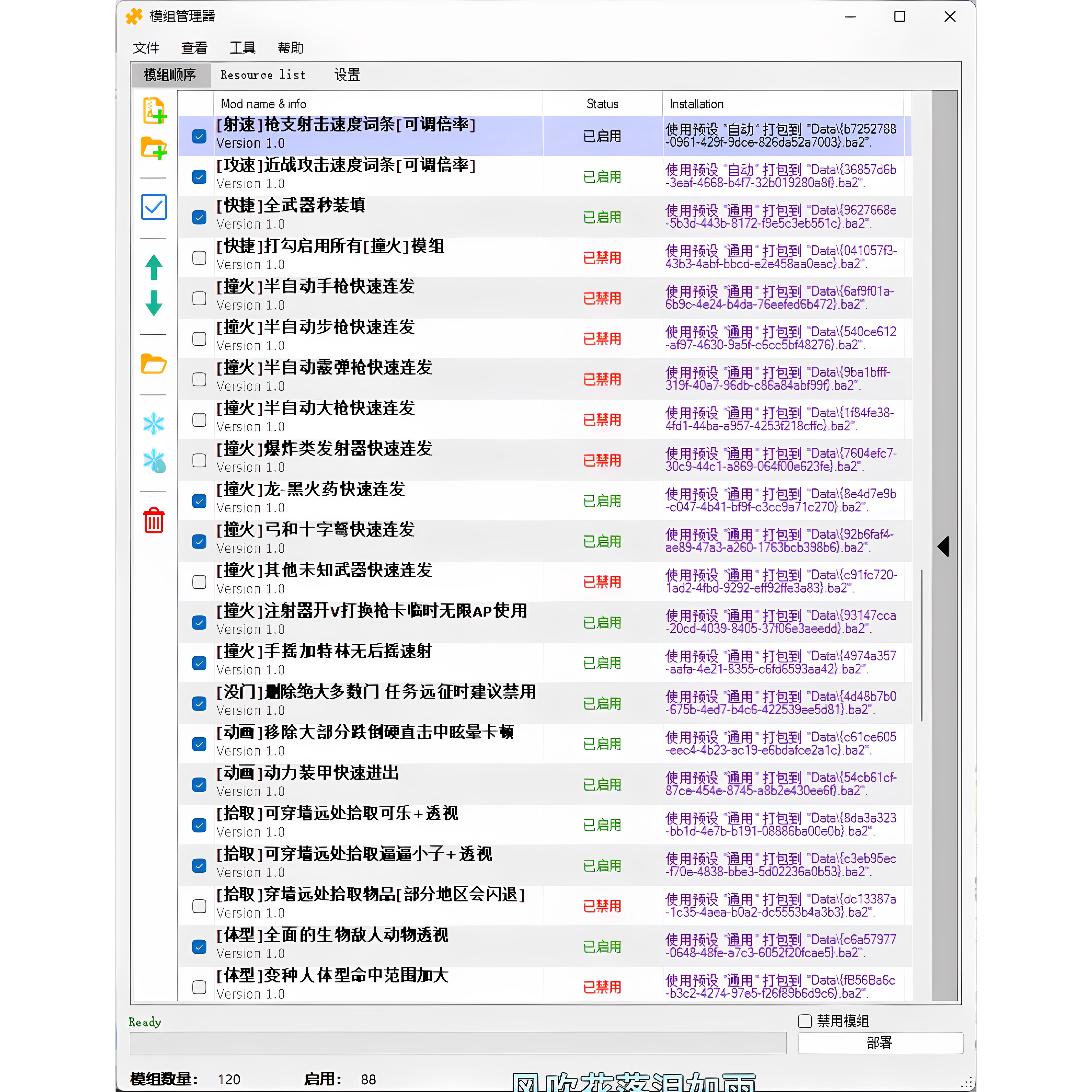Open mod folder with orange folder icon
This screenshot has width=1092, height=1092.
tap(154, 364)
